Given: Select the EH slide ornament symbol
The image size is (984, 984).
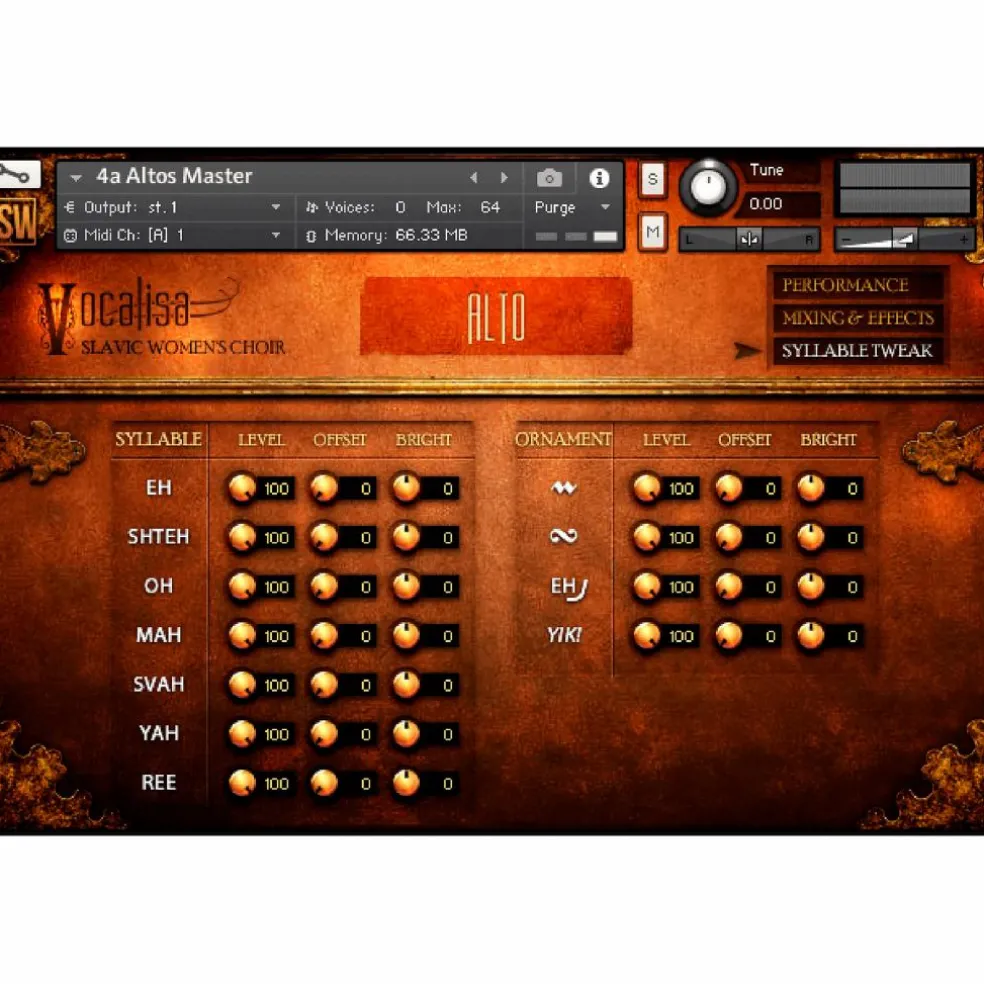Looking at the screenshot, I should tap(569, 587).
